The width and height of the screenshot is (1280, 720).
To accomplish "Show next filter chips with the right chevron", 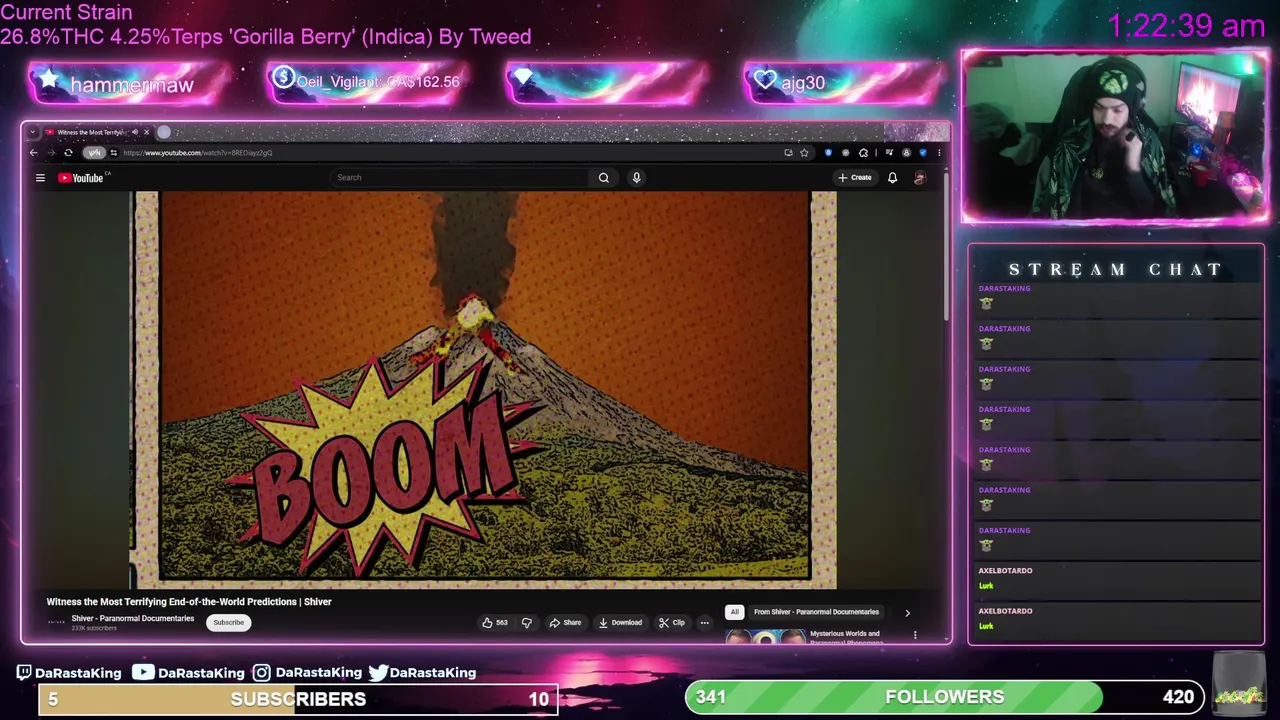I will point(907,613).
